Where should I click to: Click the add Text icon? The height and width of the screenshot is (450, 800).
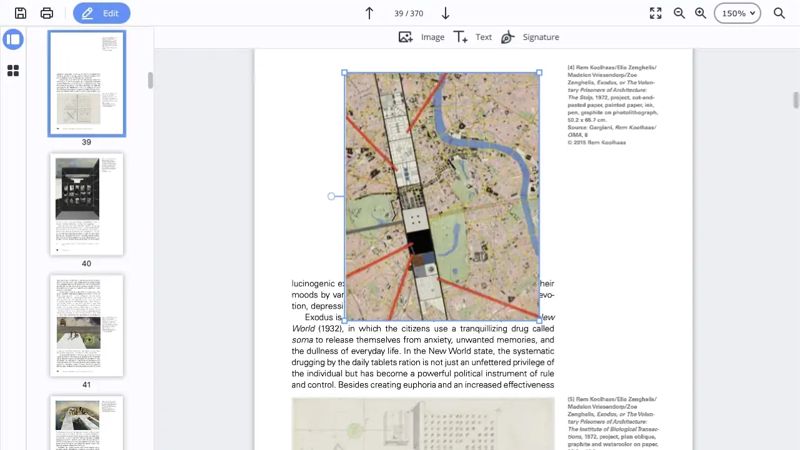coord(460,37)
